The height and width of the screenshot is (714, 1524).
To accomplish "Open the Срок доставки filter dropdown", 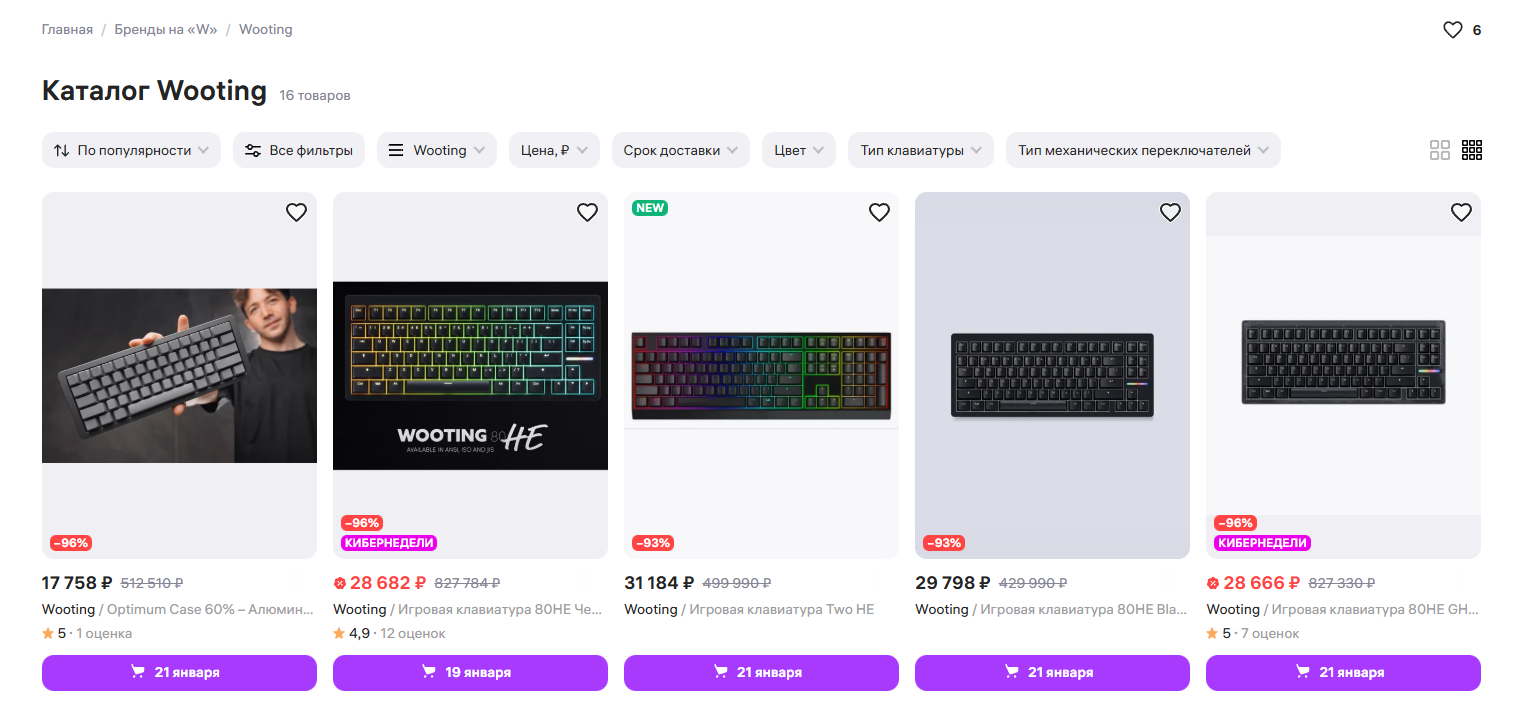I will tap(680, 150).
